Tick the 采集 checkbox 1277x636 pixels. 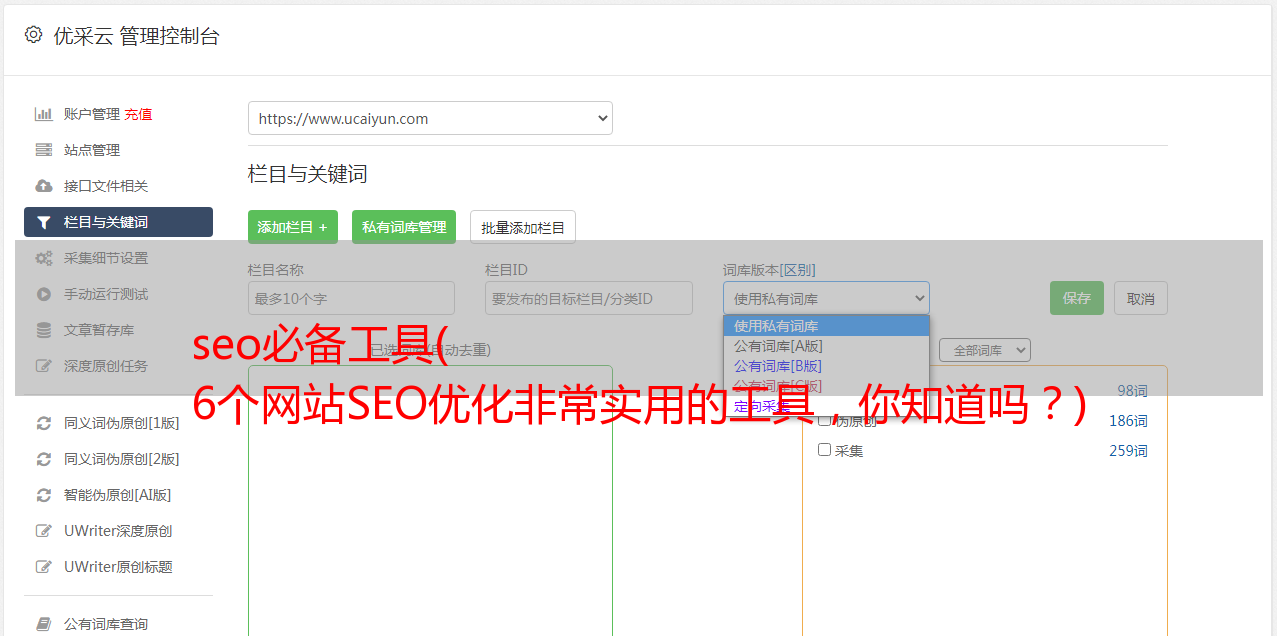click(x=825, y=450)
